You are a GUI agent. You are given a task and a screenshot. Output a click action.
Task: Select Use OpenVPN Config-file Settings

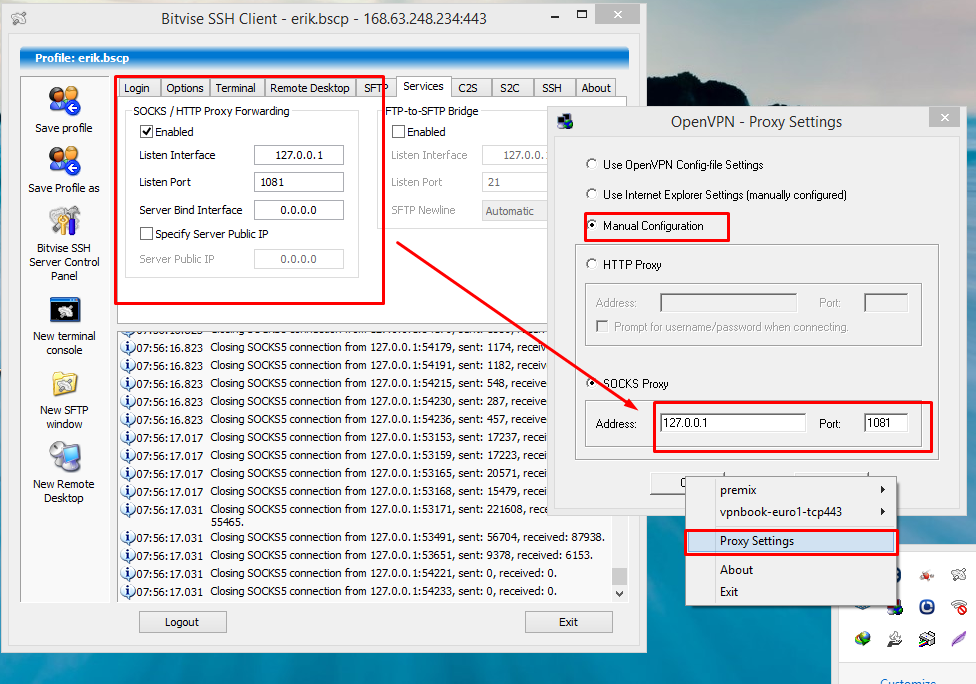[x=591, y=164]
